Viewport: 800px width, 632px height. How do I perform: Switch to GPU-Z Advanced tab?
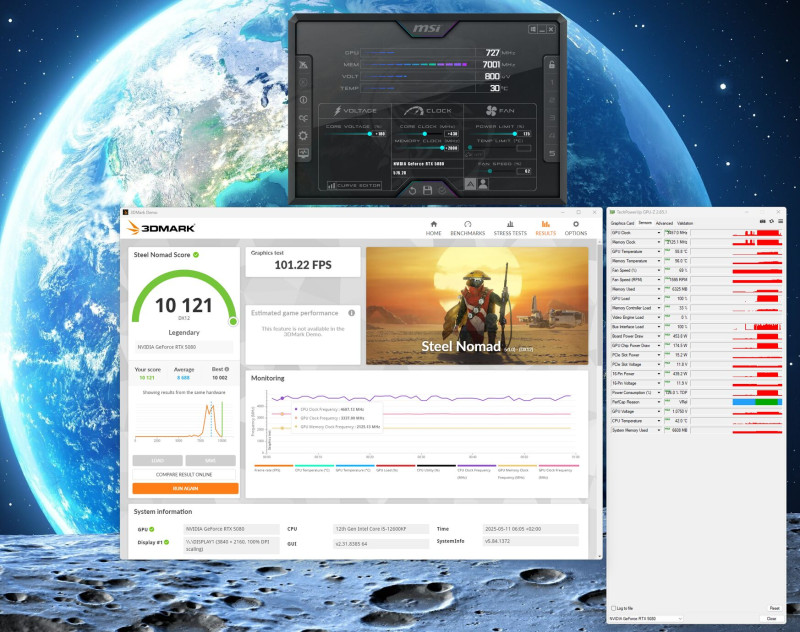664,223
